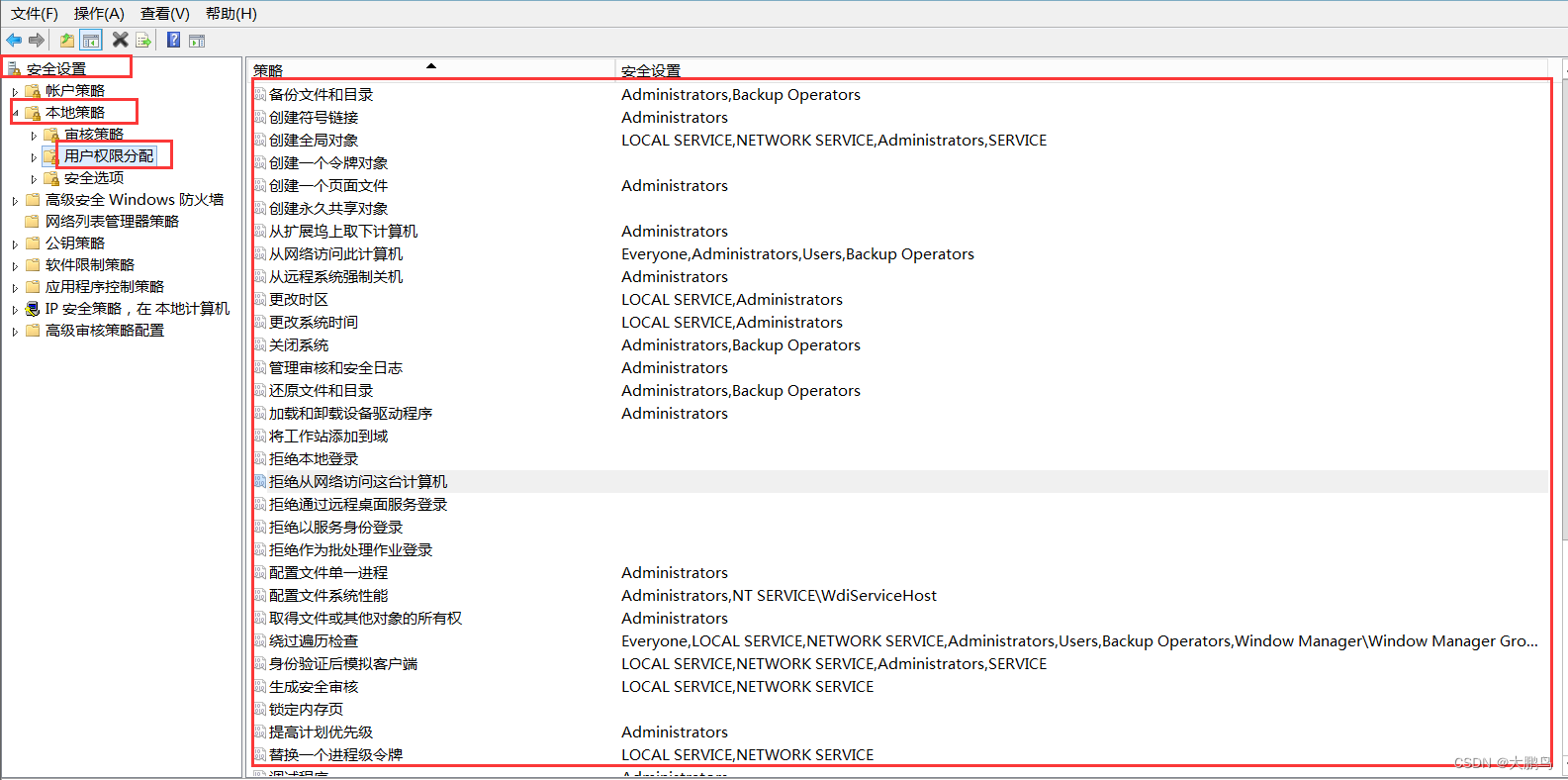Click the Export list toolbar icon
1568x780 pixels.
pos(143,40)
